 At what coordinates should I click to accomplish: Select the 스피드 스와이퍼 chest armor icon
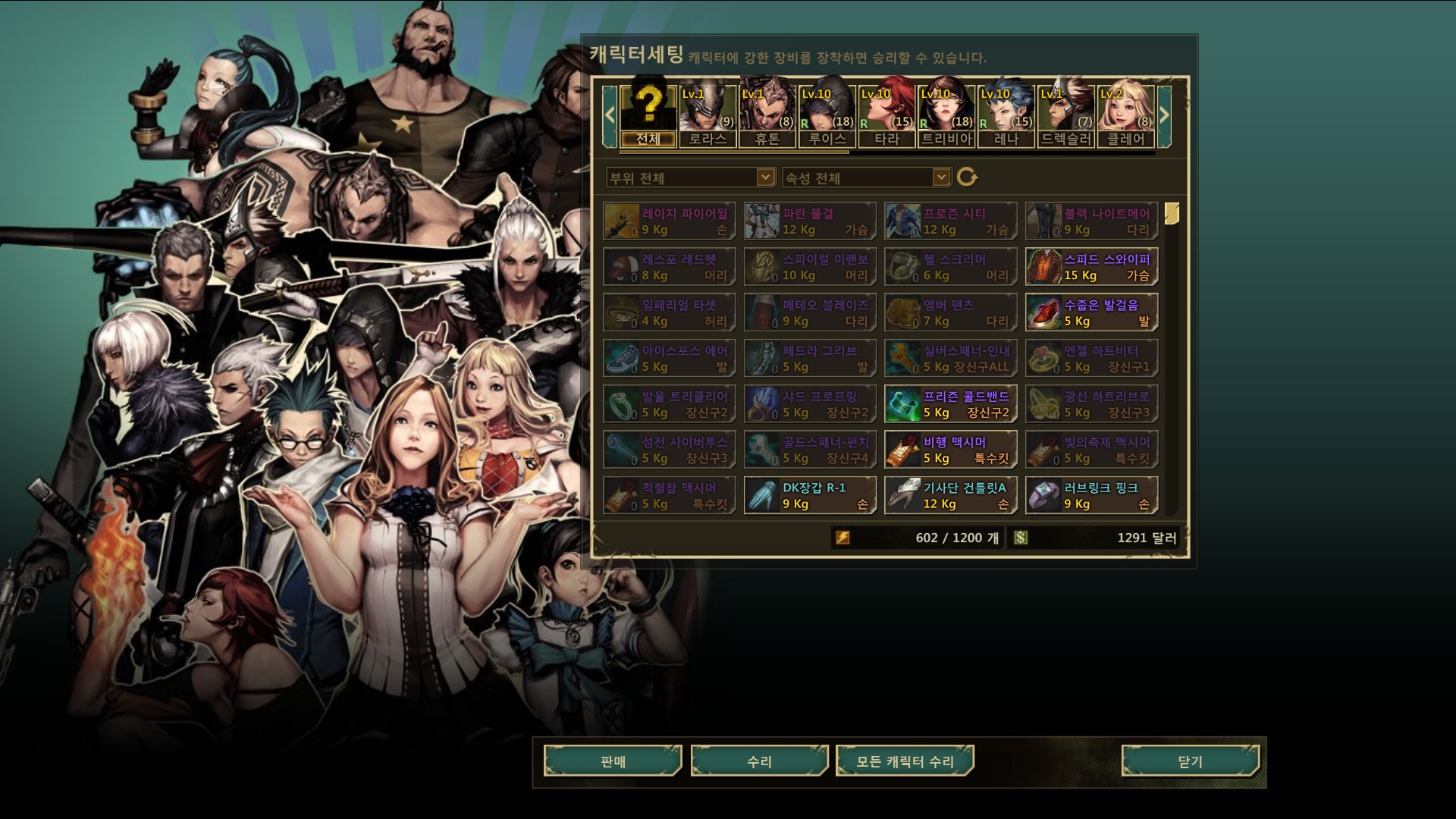(x=1043, y=267)
